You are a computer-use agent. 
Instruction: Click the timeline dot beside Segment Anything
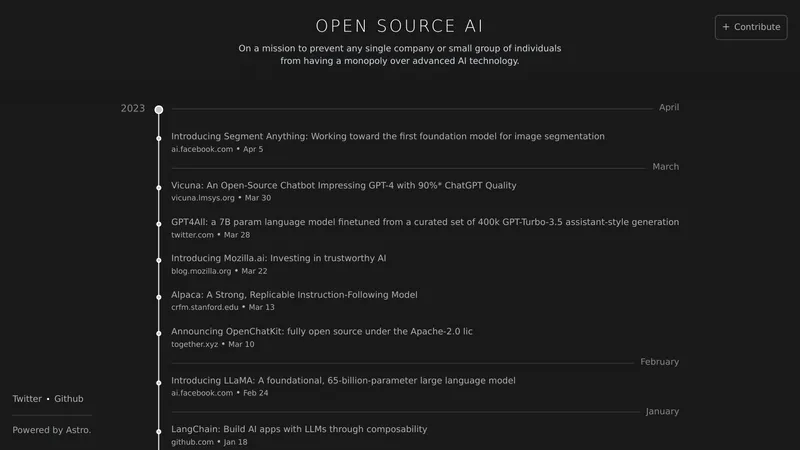tap(159, 138)
